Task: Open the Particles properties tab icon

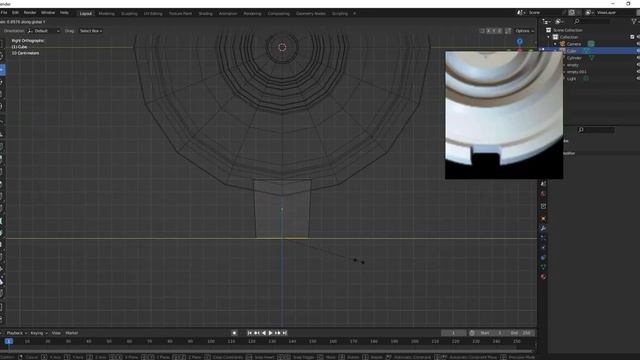Action: click(x=543, y=238)
